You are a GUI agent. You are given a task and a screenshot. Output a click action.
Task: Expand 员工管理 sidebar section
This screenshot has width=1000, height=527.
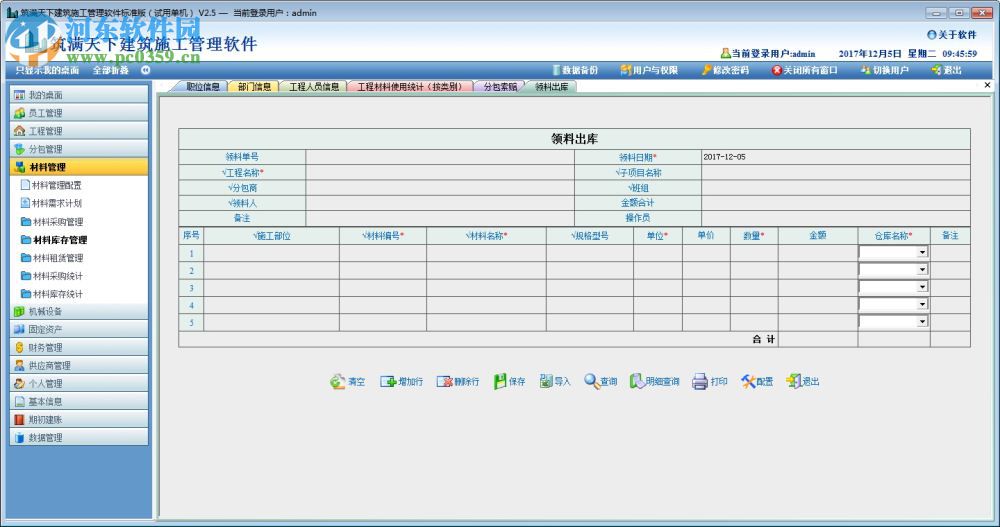79,112
